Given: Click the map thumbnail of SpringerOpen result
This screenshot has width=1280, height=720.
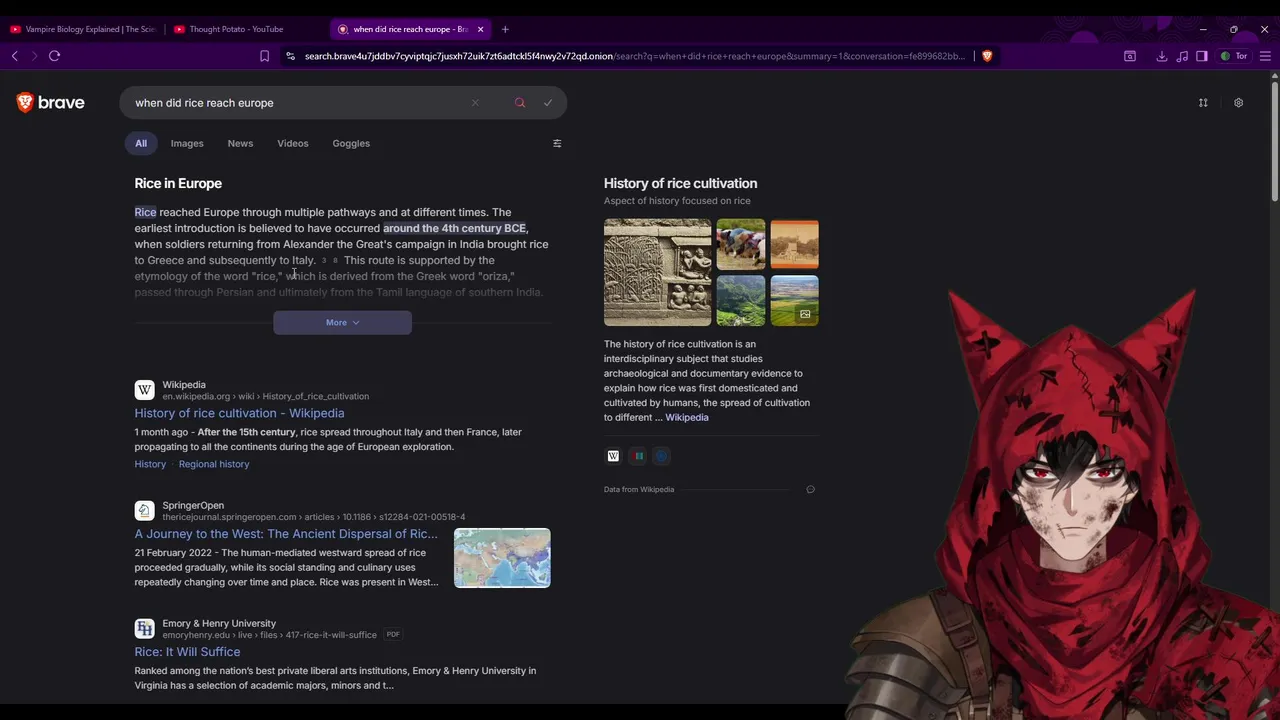Looking at the screenshot, I should click(502, 558).
